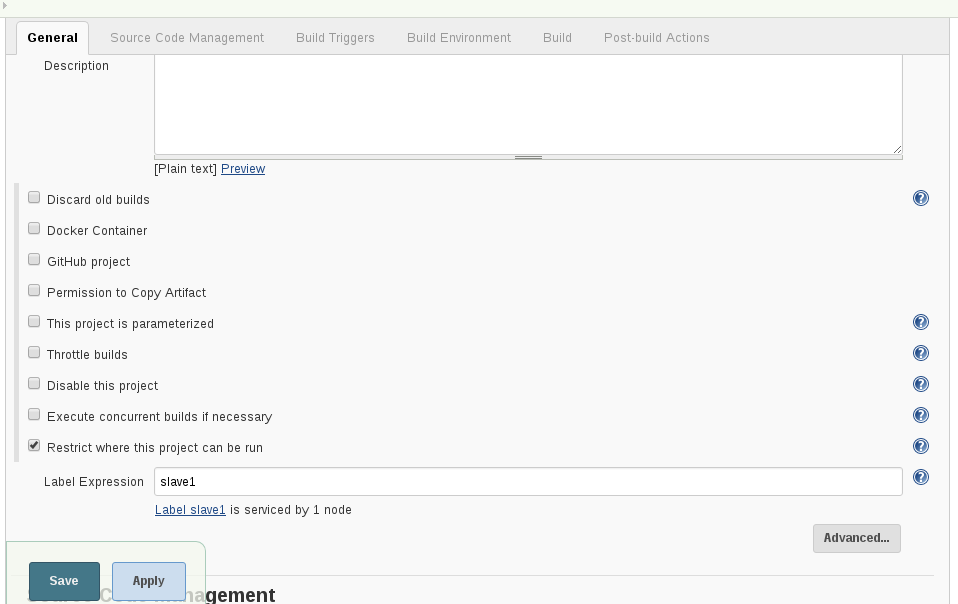Screen dimensions: 958x604
Task: Enable the Discard old builds checkbox
Action: (x=33, y=197)
